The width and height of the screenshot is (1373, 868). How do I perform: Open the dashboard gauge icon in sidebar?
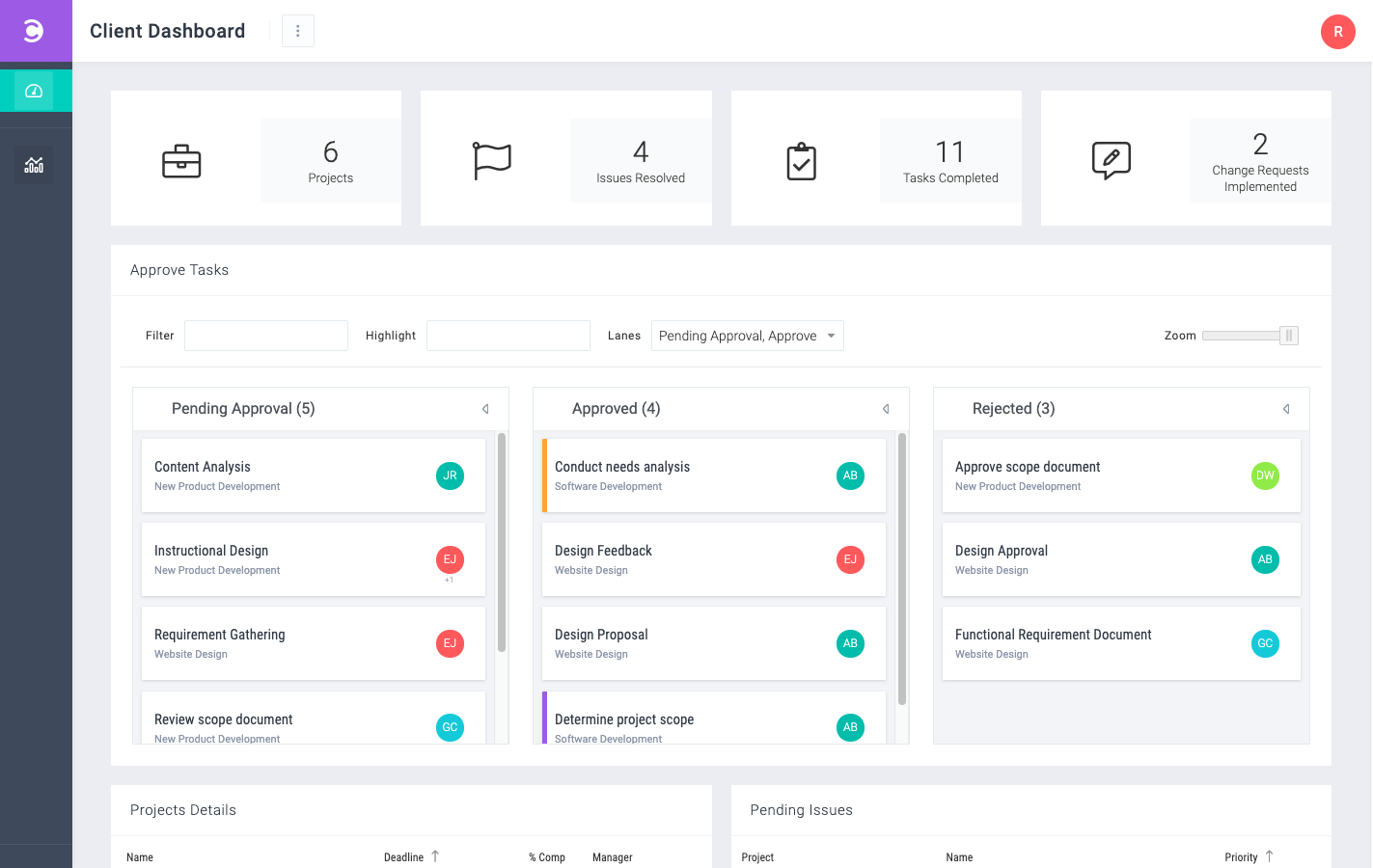point(34,91)
